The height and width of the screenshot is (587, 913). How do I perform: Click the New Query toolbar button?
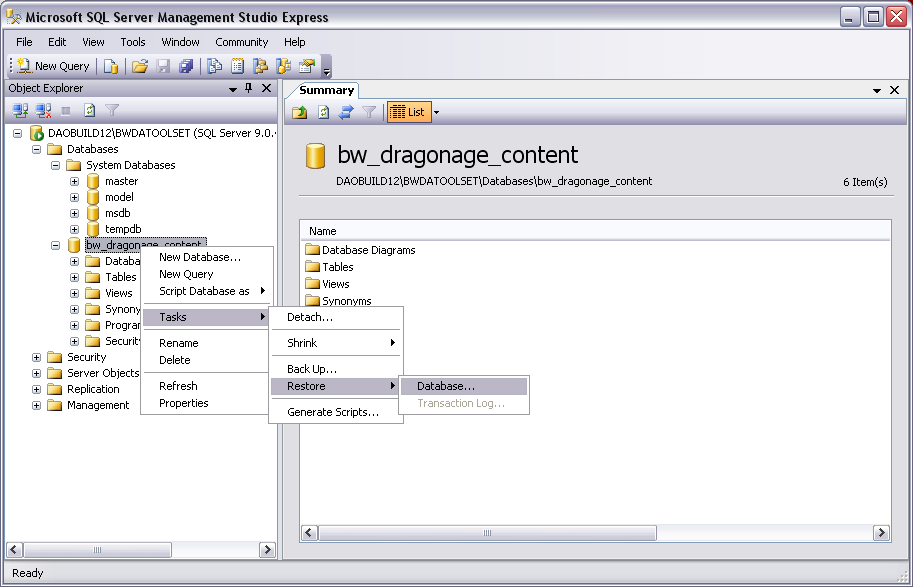coord(54,66)
